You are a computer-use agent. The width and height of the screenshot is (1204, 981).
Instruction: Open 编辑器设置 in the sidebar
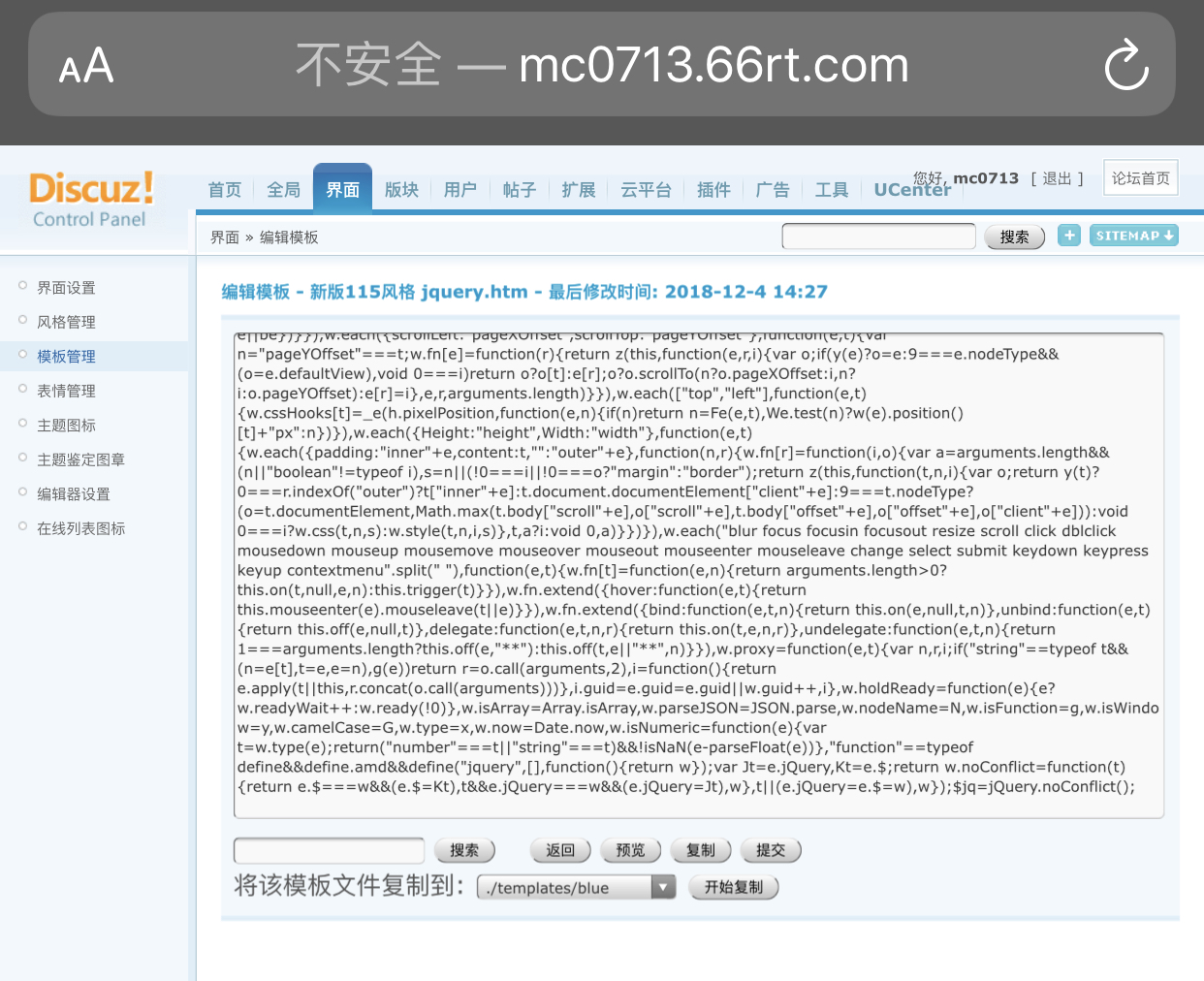pyautogui.click(x=74, y=493)
